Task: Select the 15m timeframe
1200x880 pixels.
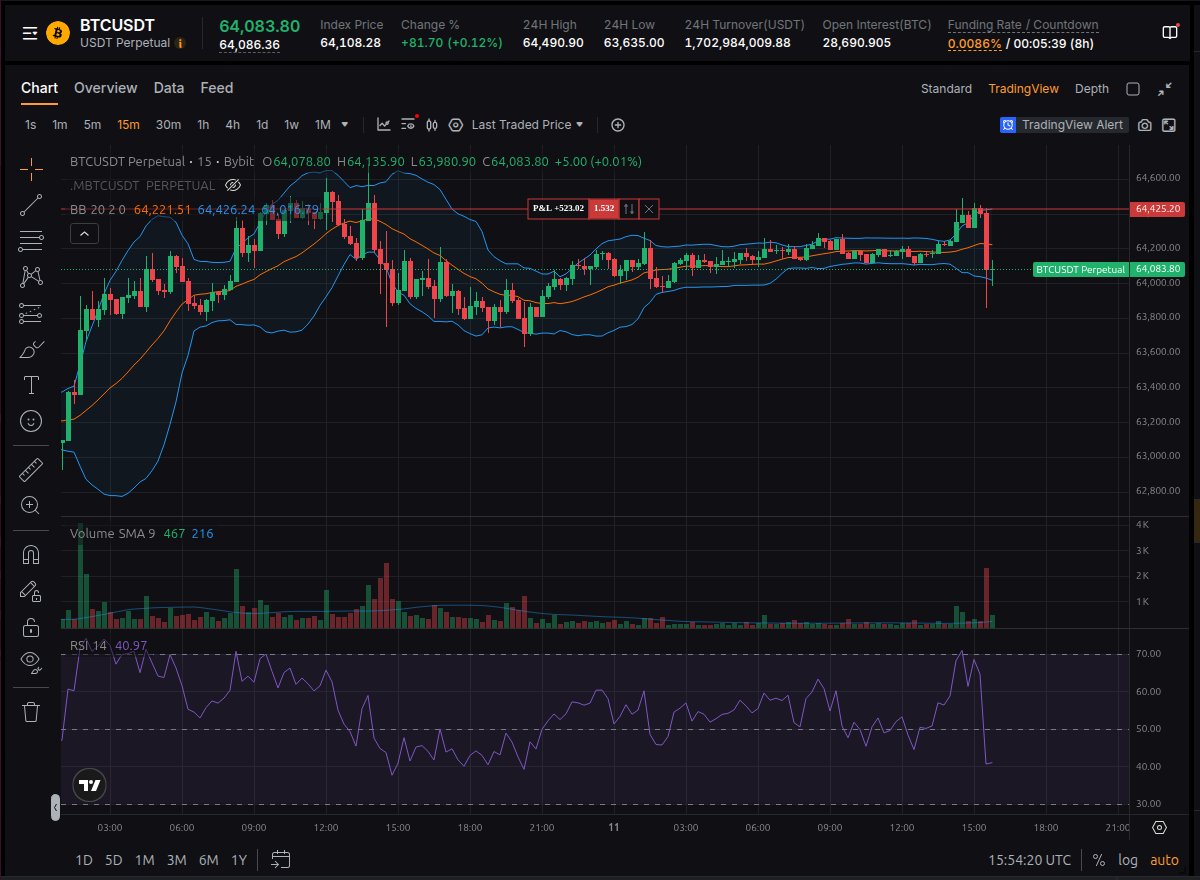Action: point(128,125)
